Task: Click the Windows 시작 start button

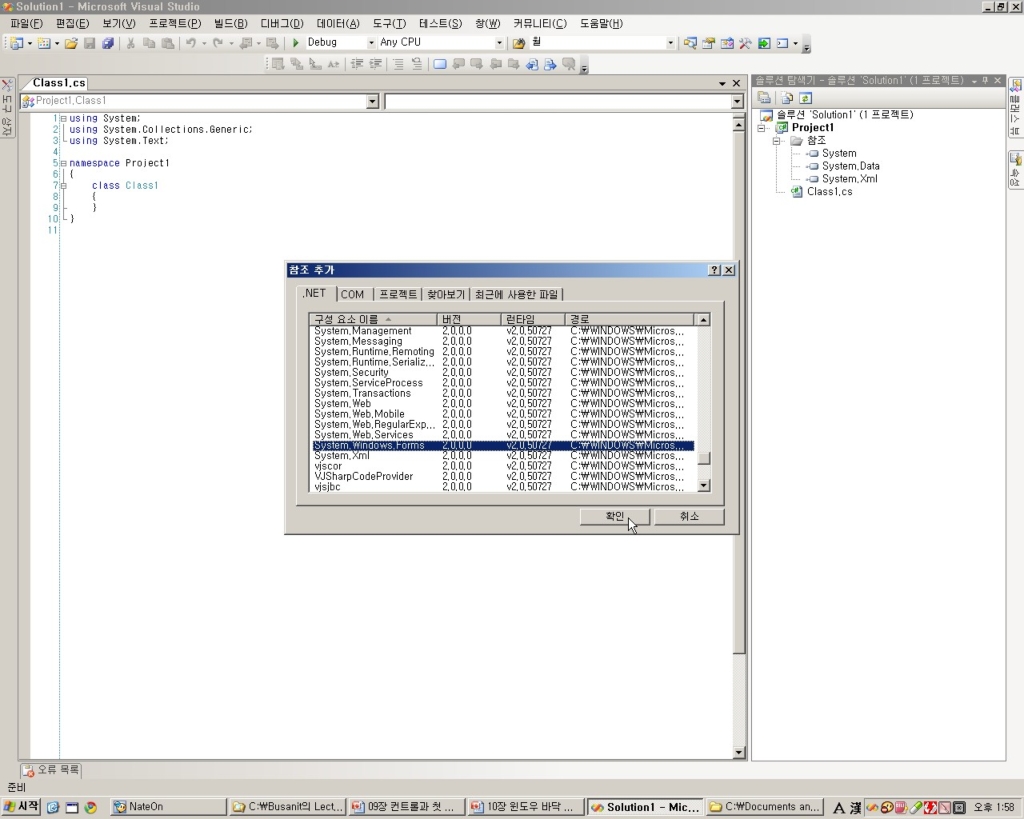Action: pos(21,807)
